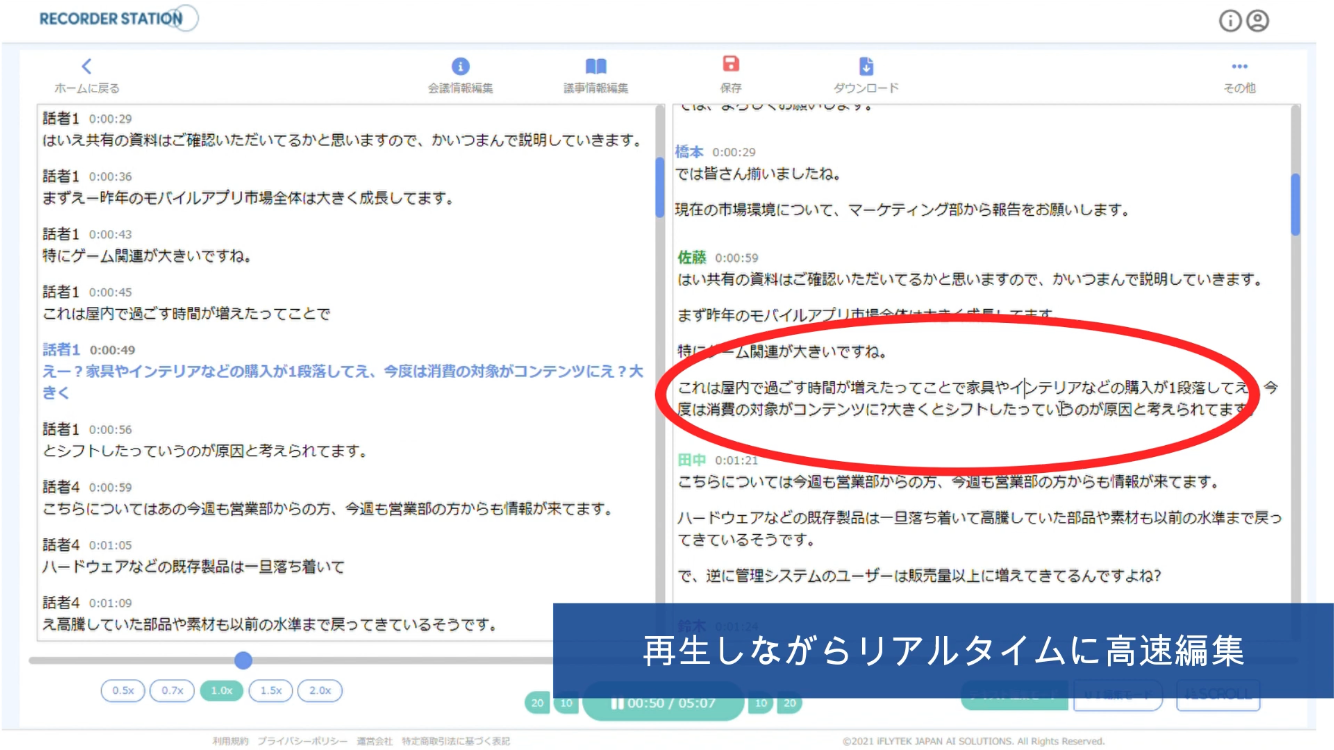Click left panel line 特にゲーム関連が大きいですね。
Image resolution: width=1334 pixels, height=750 pixels.
click(x=147, y=256)
